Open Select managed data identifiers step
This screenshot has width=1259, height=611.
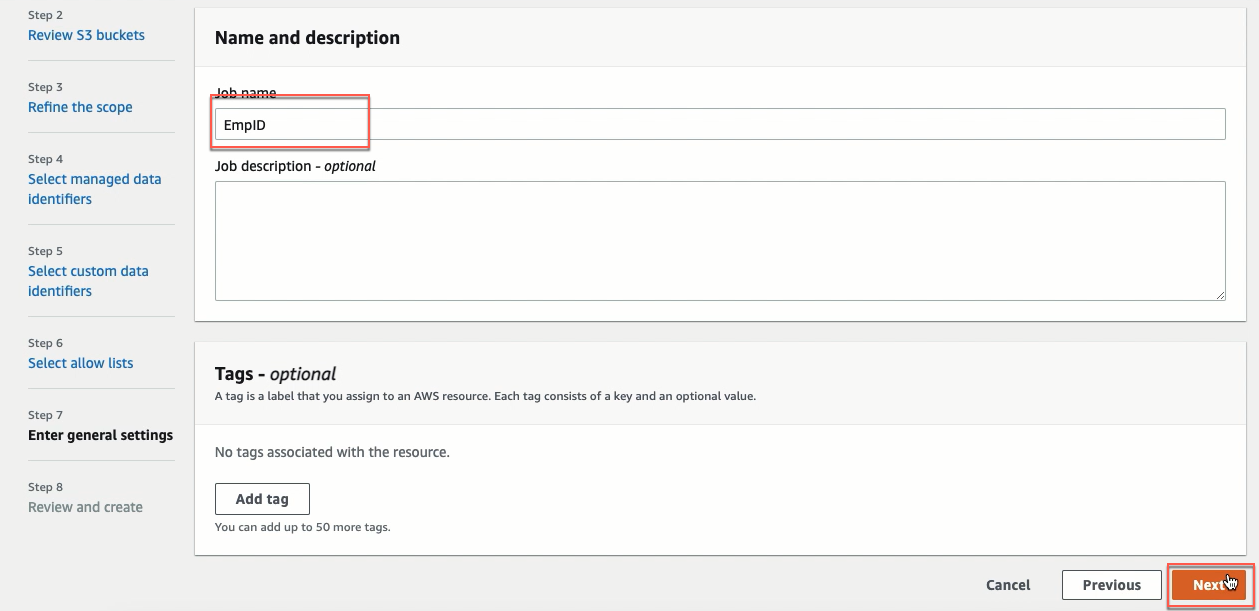tap(95, 189)
